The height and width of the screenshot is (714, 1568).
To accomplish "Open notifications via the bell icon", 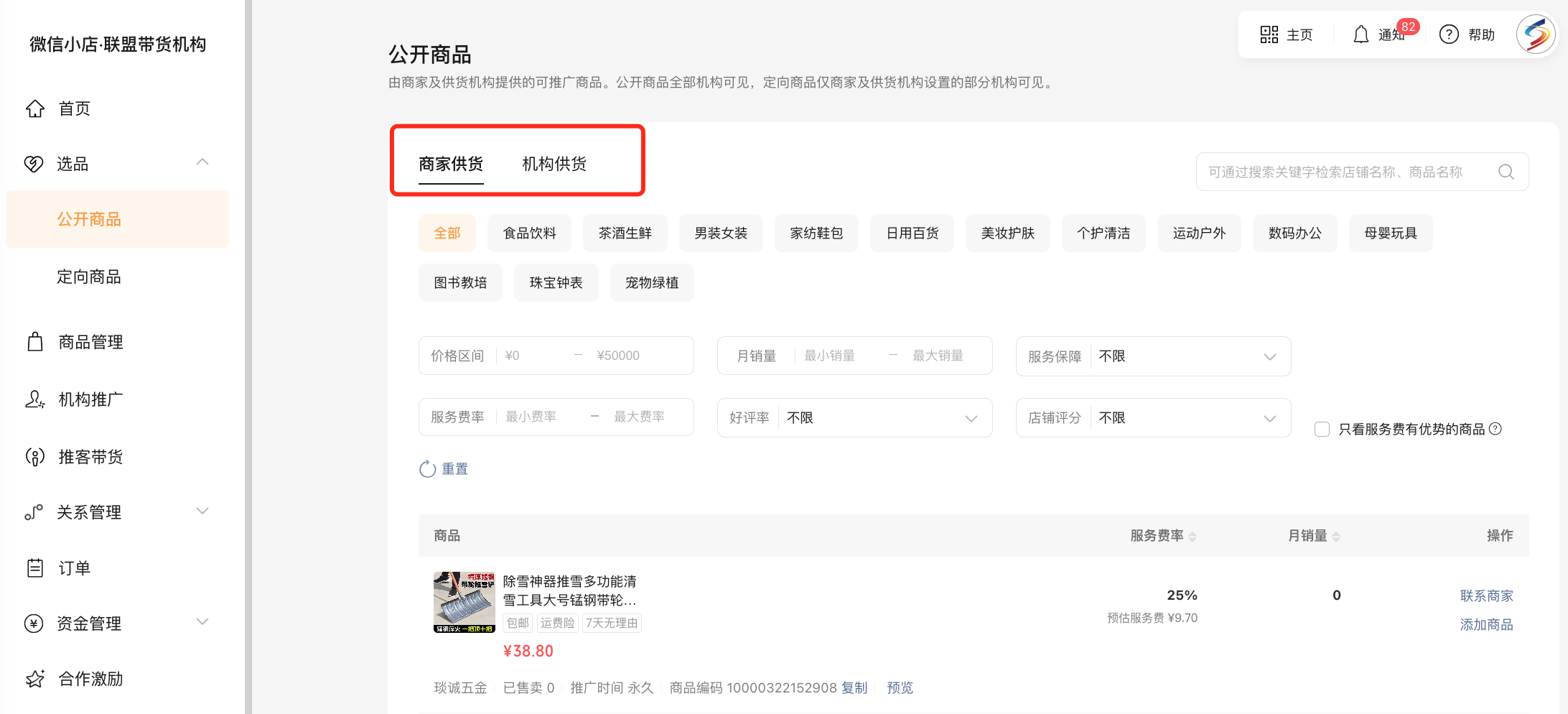I will 1361,34.
